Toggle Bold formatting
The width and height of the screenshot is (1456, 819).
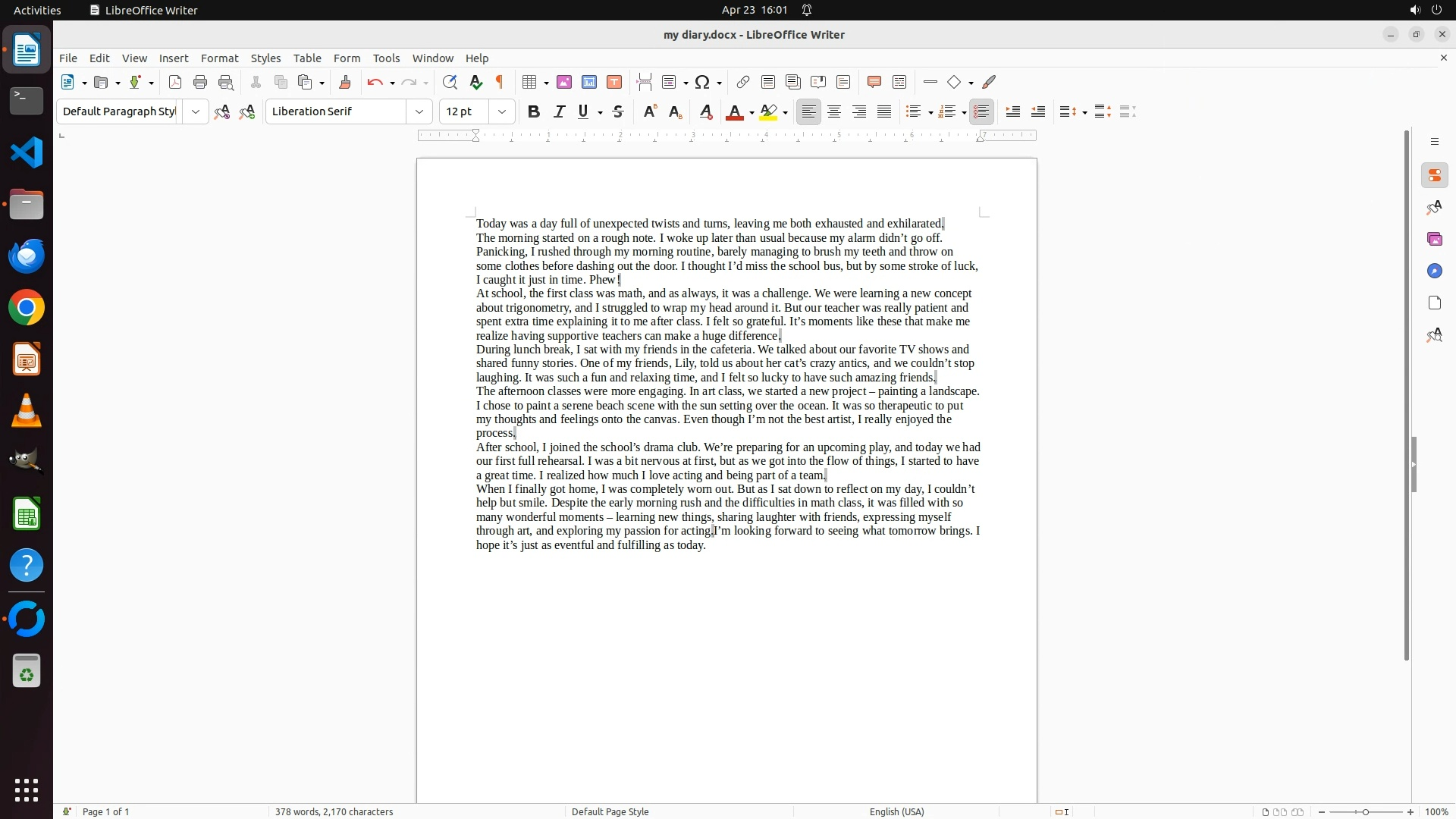534,112
